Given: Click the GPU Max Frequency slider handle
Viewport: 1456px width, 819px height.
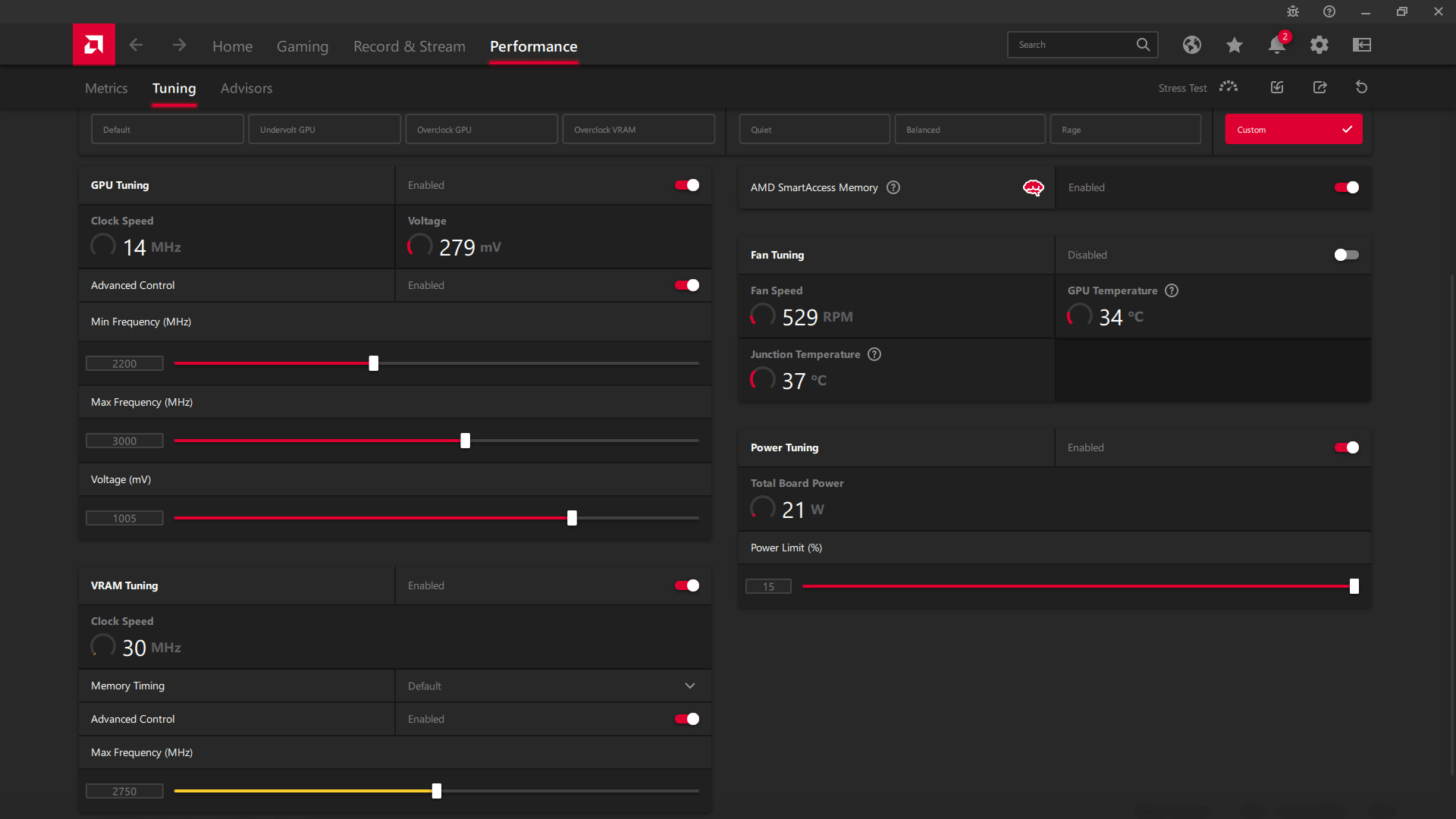Looking at the screenshot, I should click(x=465, y=441).
